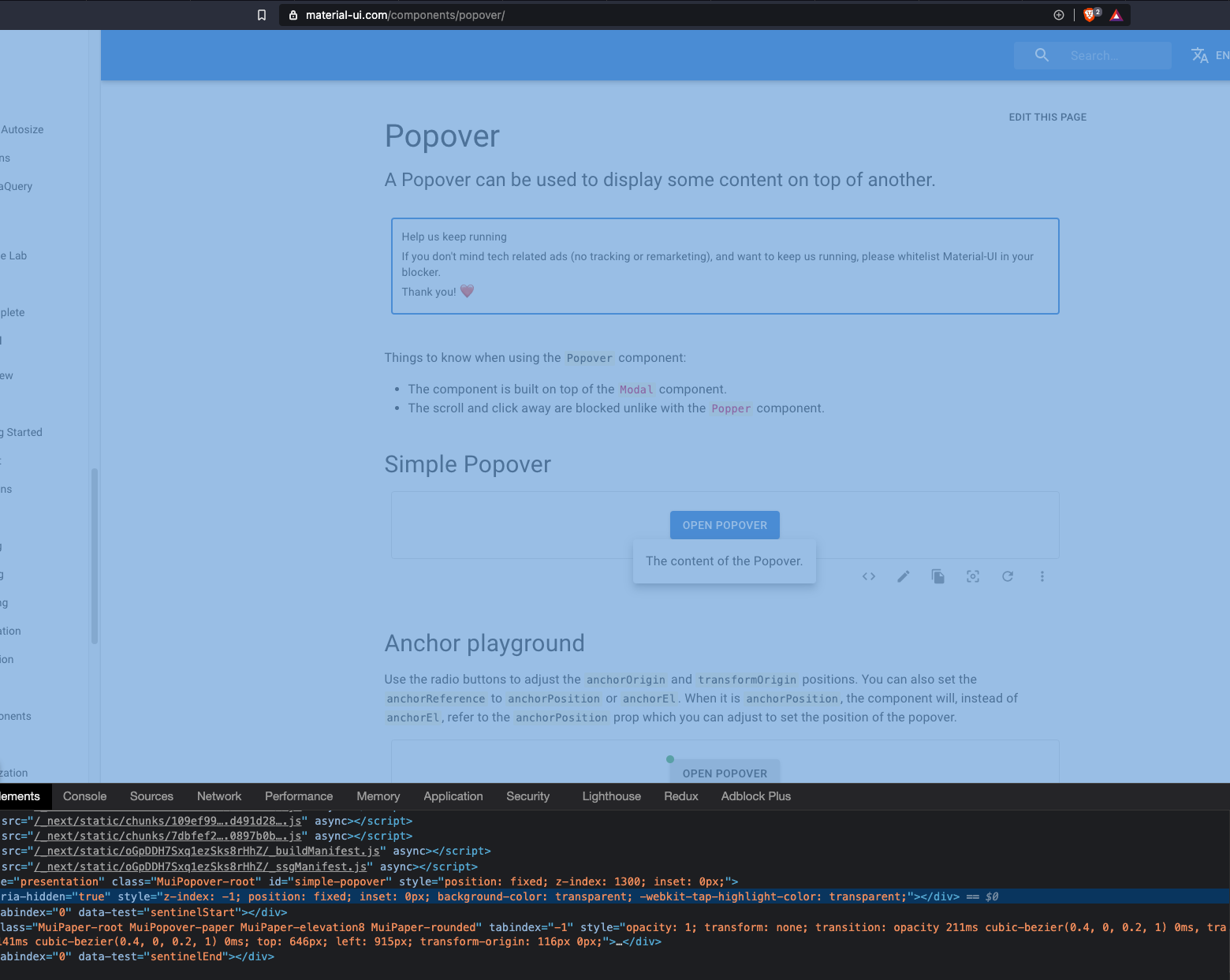Viewport: 1230px width, 980px height.
Task: Click the bookmark icon in the address bar
Action: click(262, 14)
